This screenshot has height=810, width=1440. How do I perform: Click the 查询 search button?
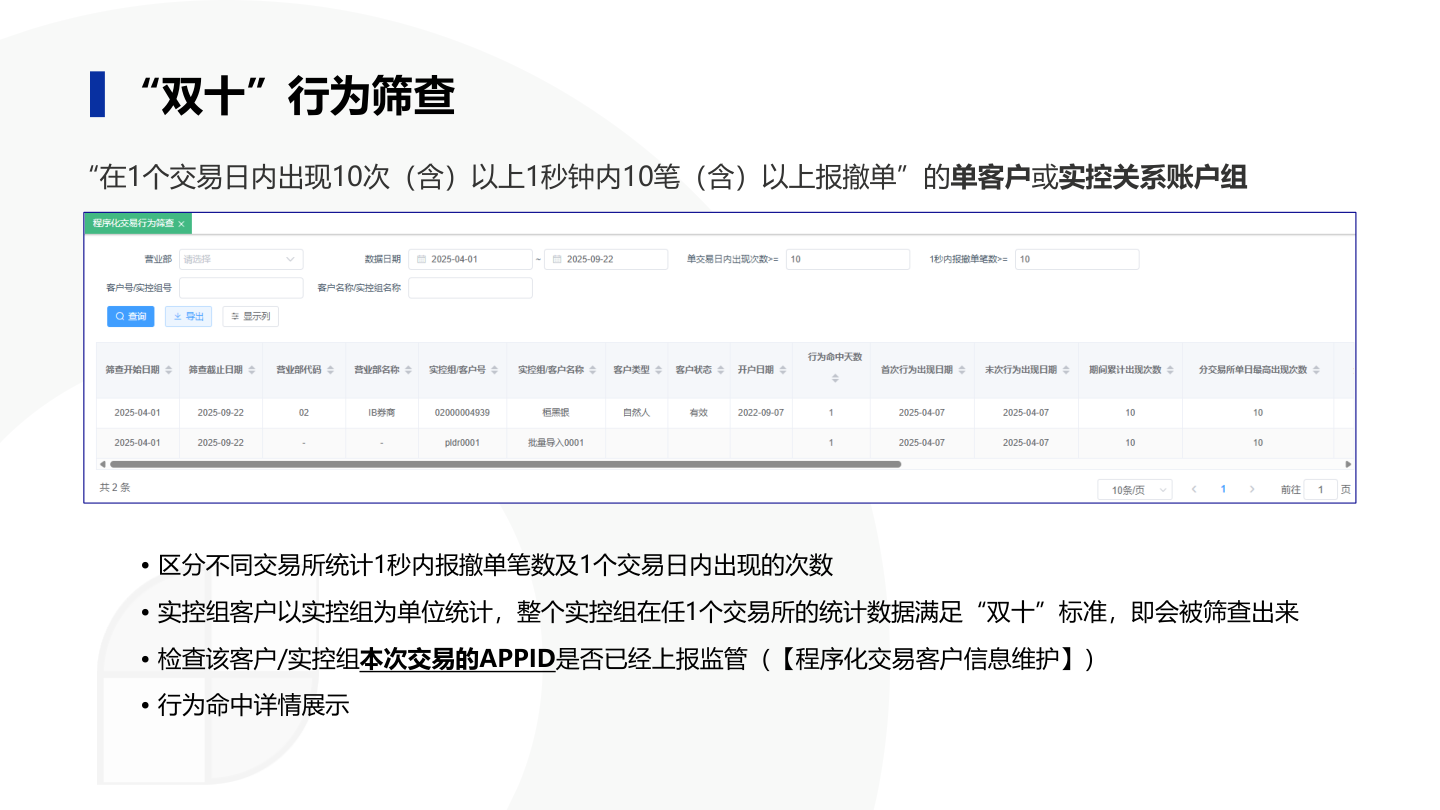[131, 316]
